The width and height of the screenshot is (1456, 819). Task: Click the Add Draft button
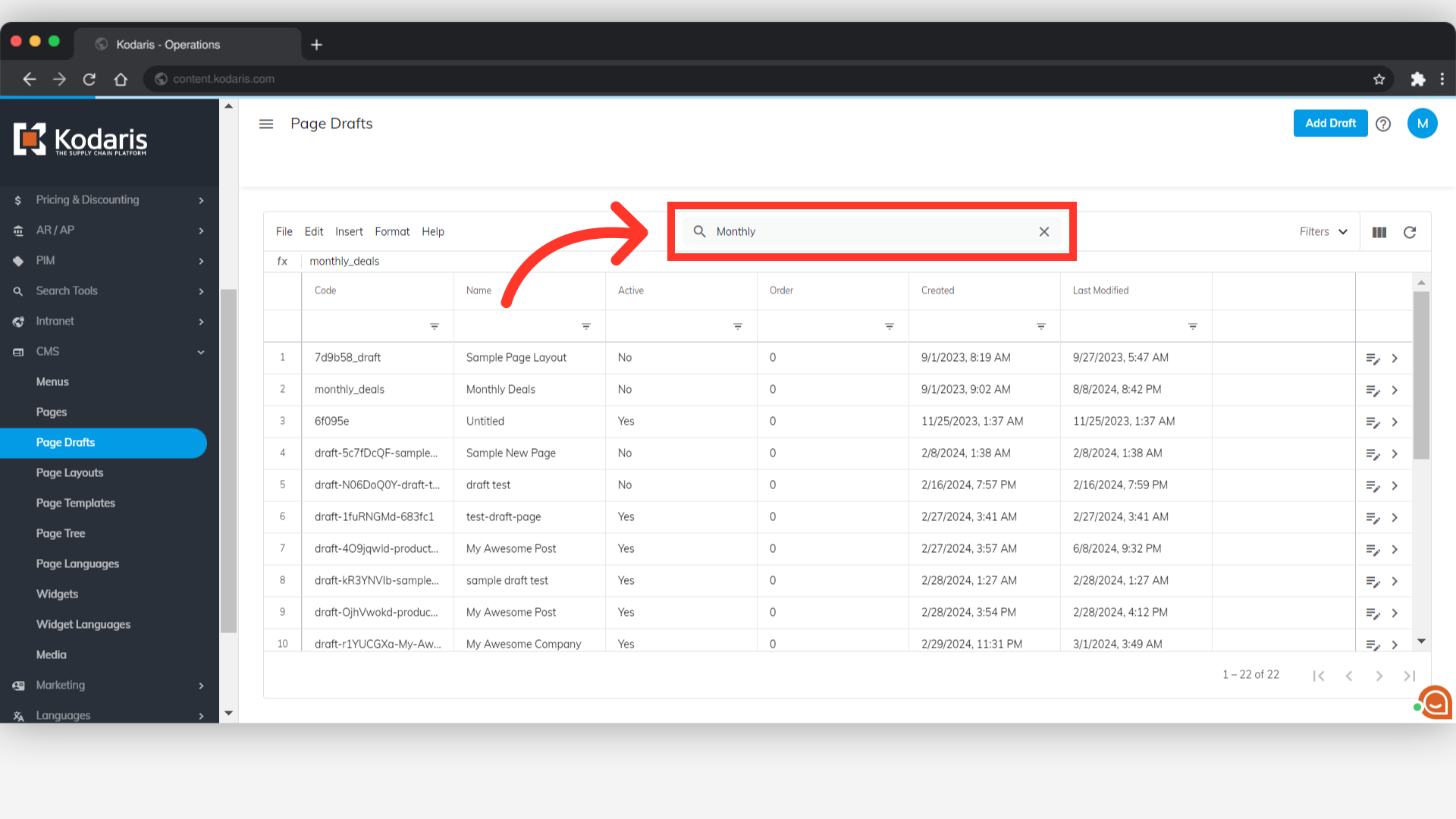[x=1330, y=123]
